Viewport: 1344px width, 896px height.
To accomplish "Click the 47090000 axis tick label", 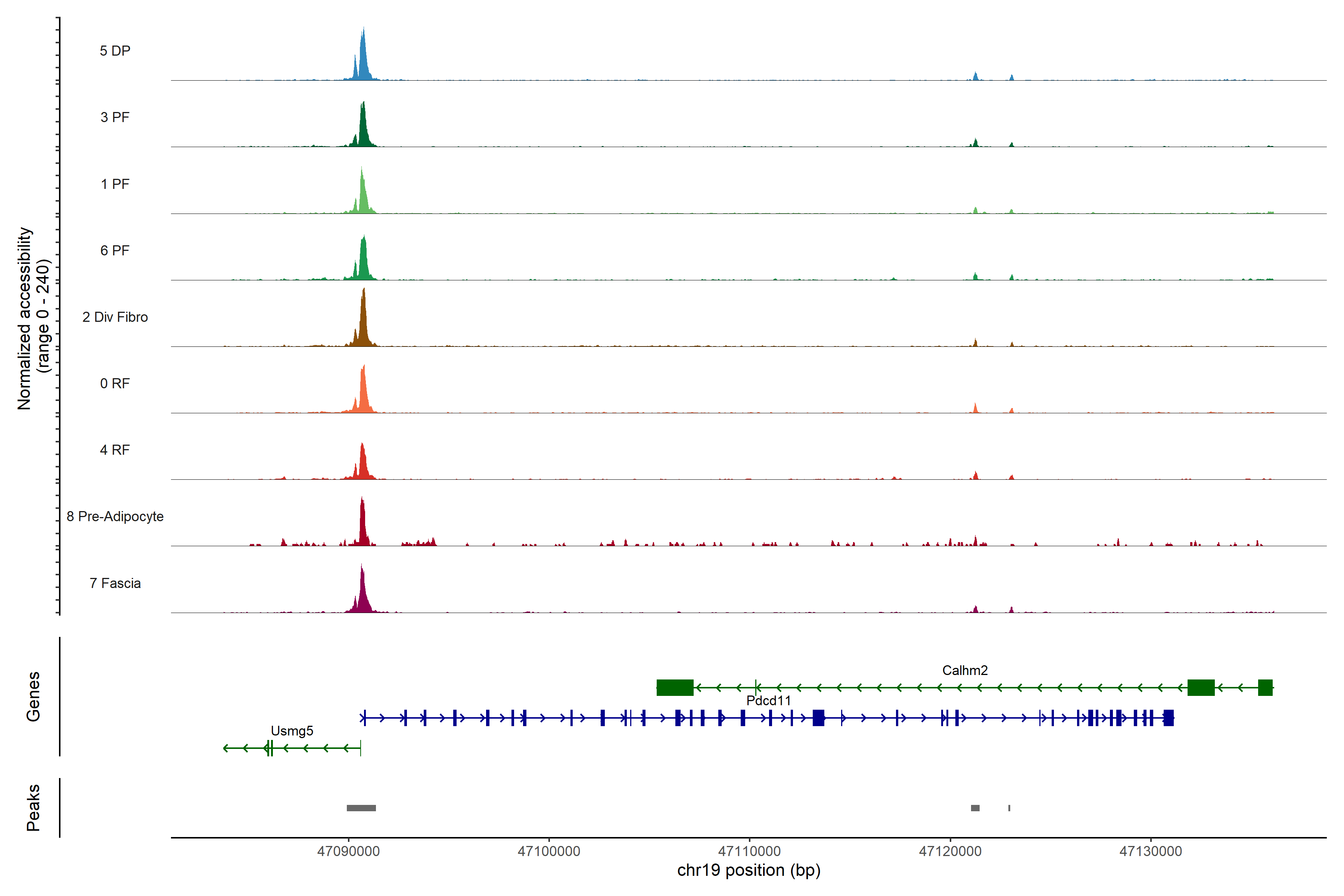I will (348, 852).
